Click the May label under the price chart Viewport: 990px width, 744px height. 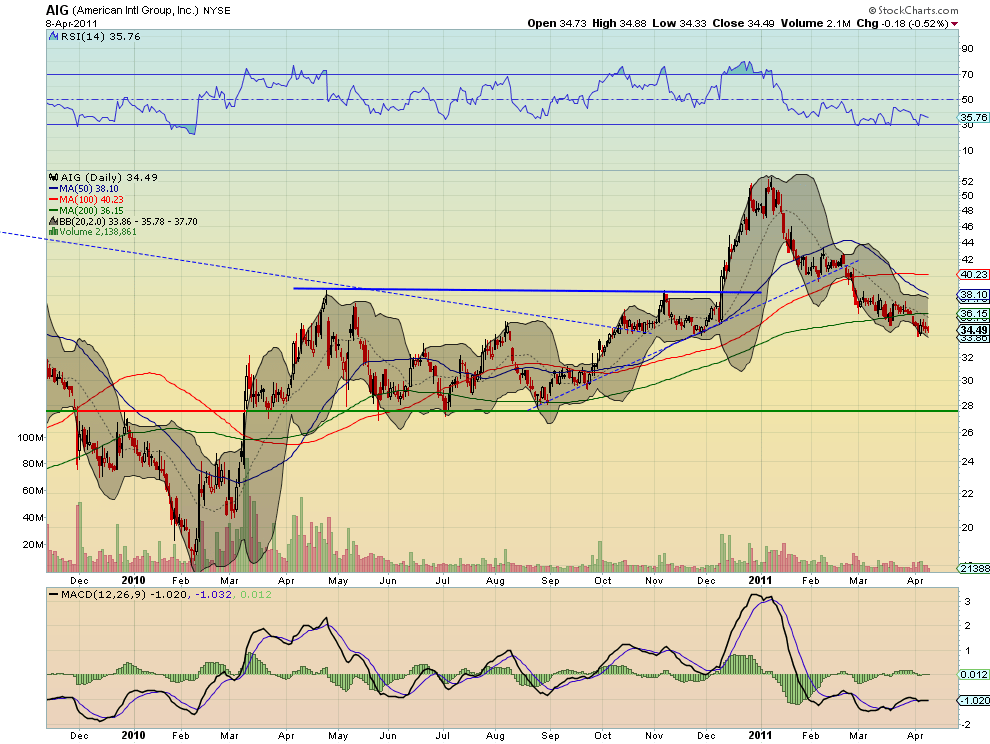pos(338,580)
